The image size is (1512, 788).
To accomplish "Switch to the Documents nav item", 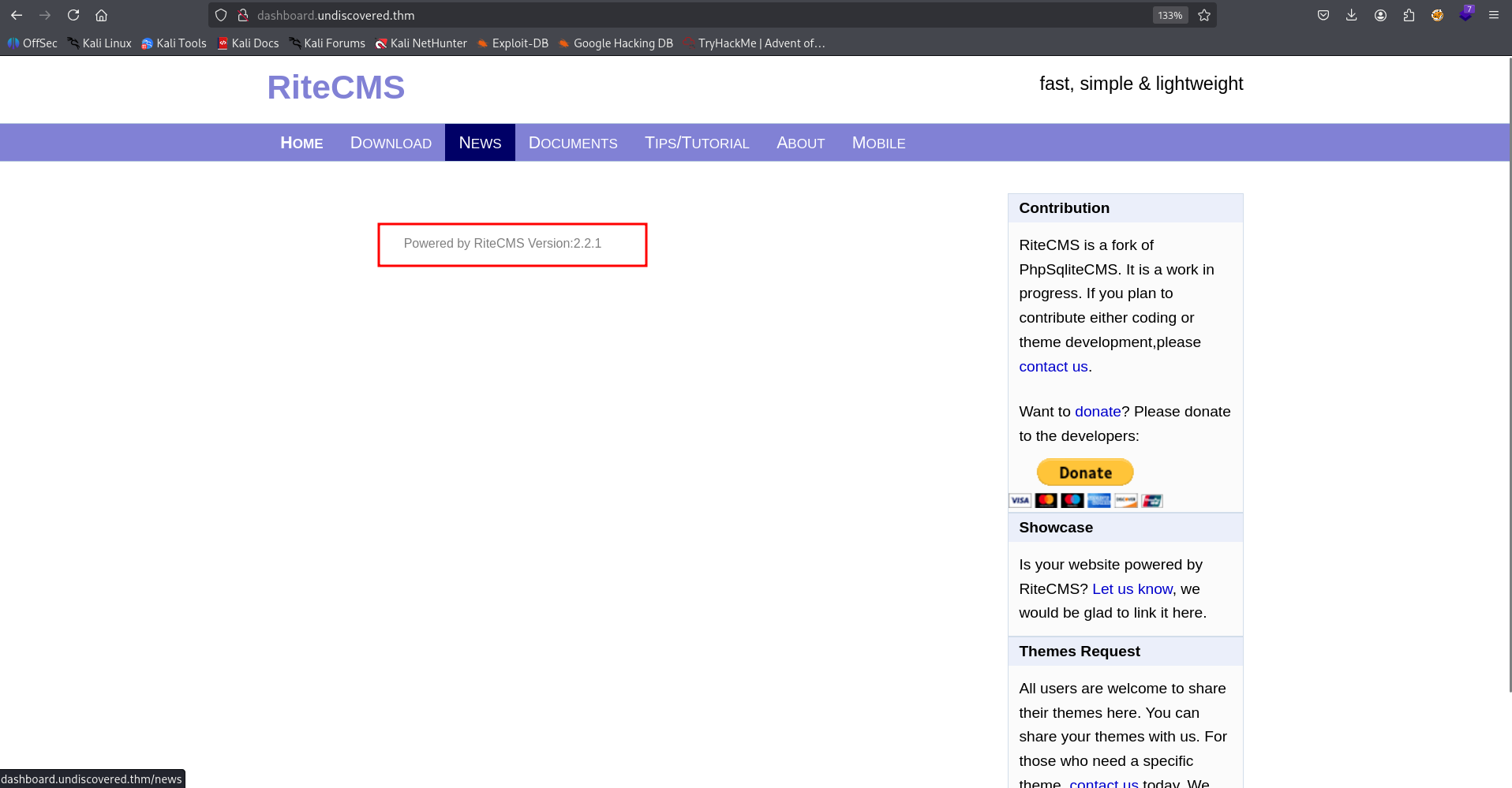I will 573,143.
